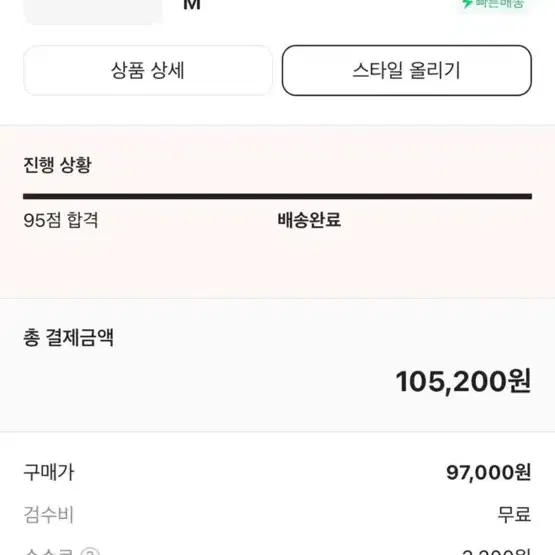This screenshot has height=555, width=555.
Task: Click the 수수료 fee label
Action: click(49, 551)
